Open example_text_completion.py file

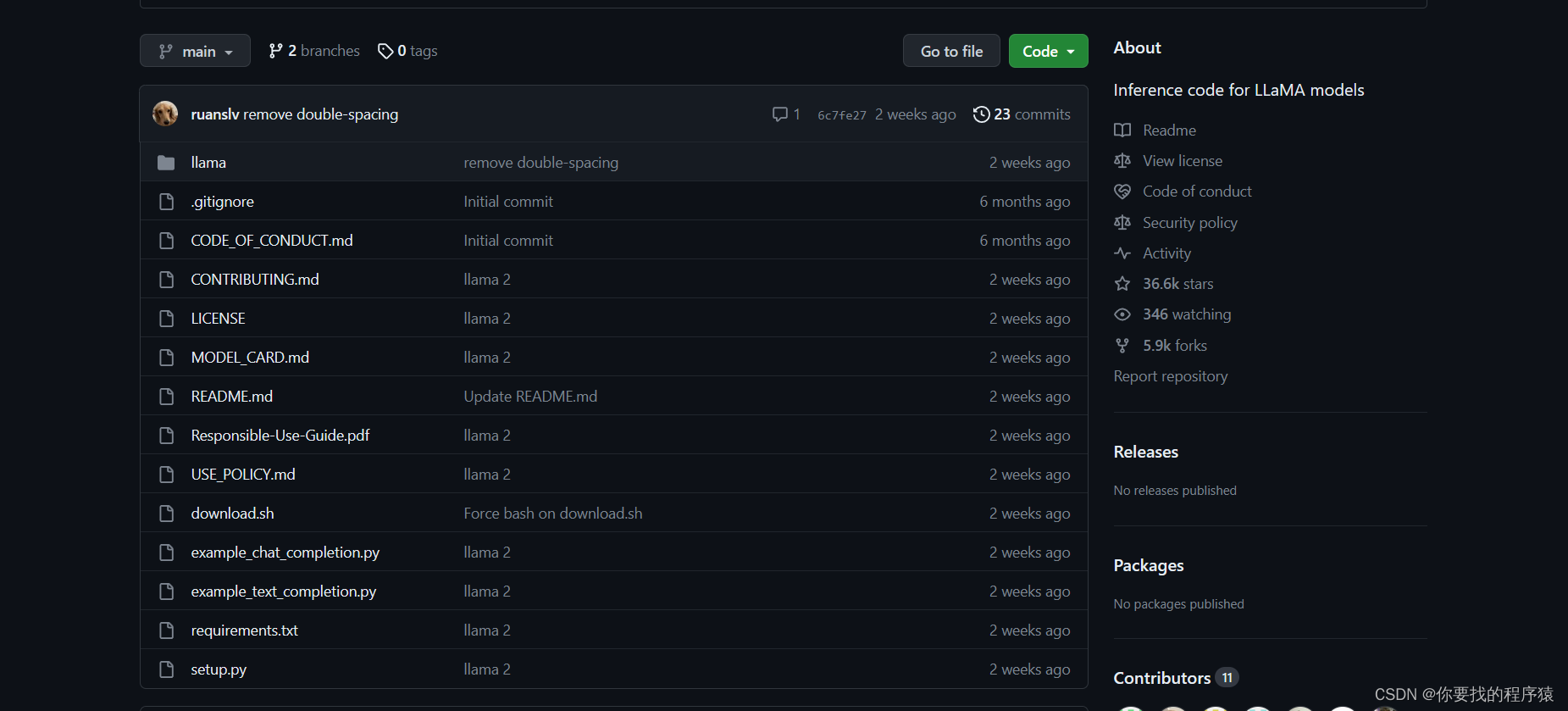click(x=283, y=591)
